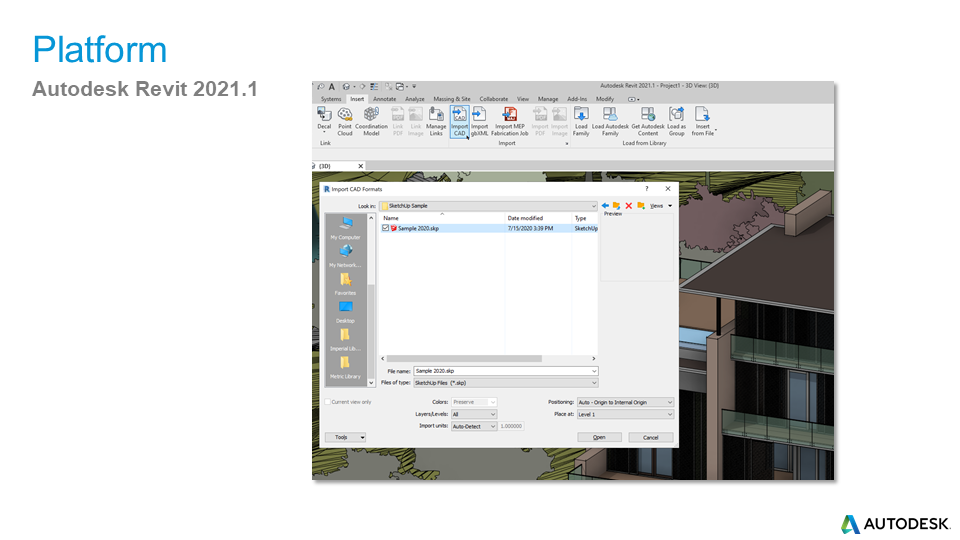Click the places bar down scroll arrow
Image resolution: width=960 pixels, height=540 pixels.
(371, 383)
